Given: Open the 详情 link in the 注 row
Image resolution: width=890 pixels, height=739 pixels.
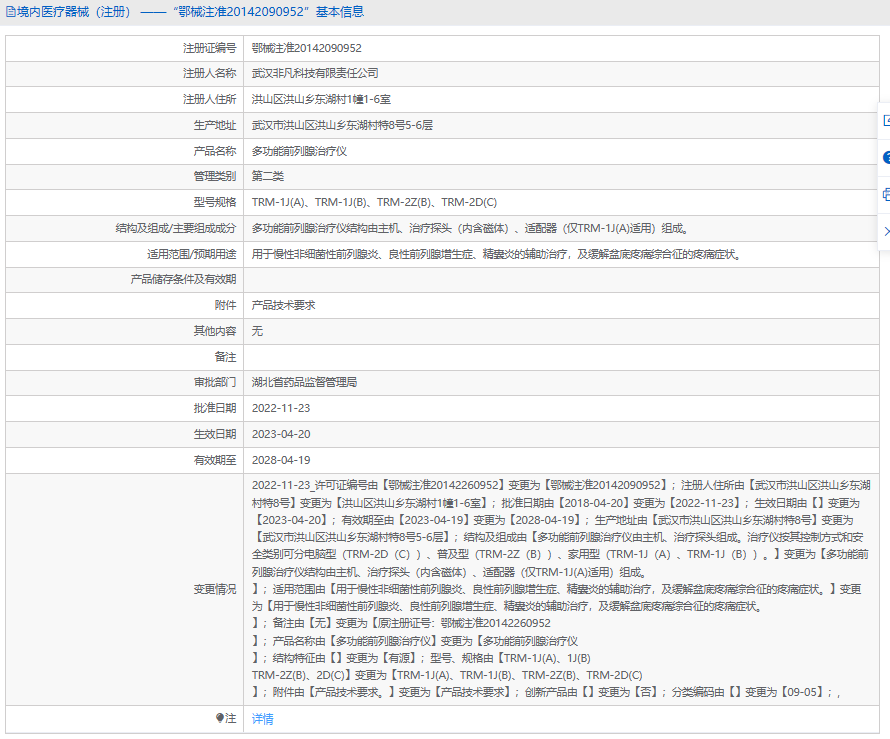Looking at the screenshot, I should [x=262, y=719].
